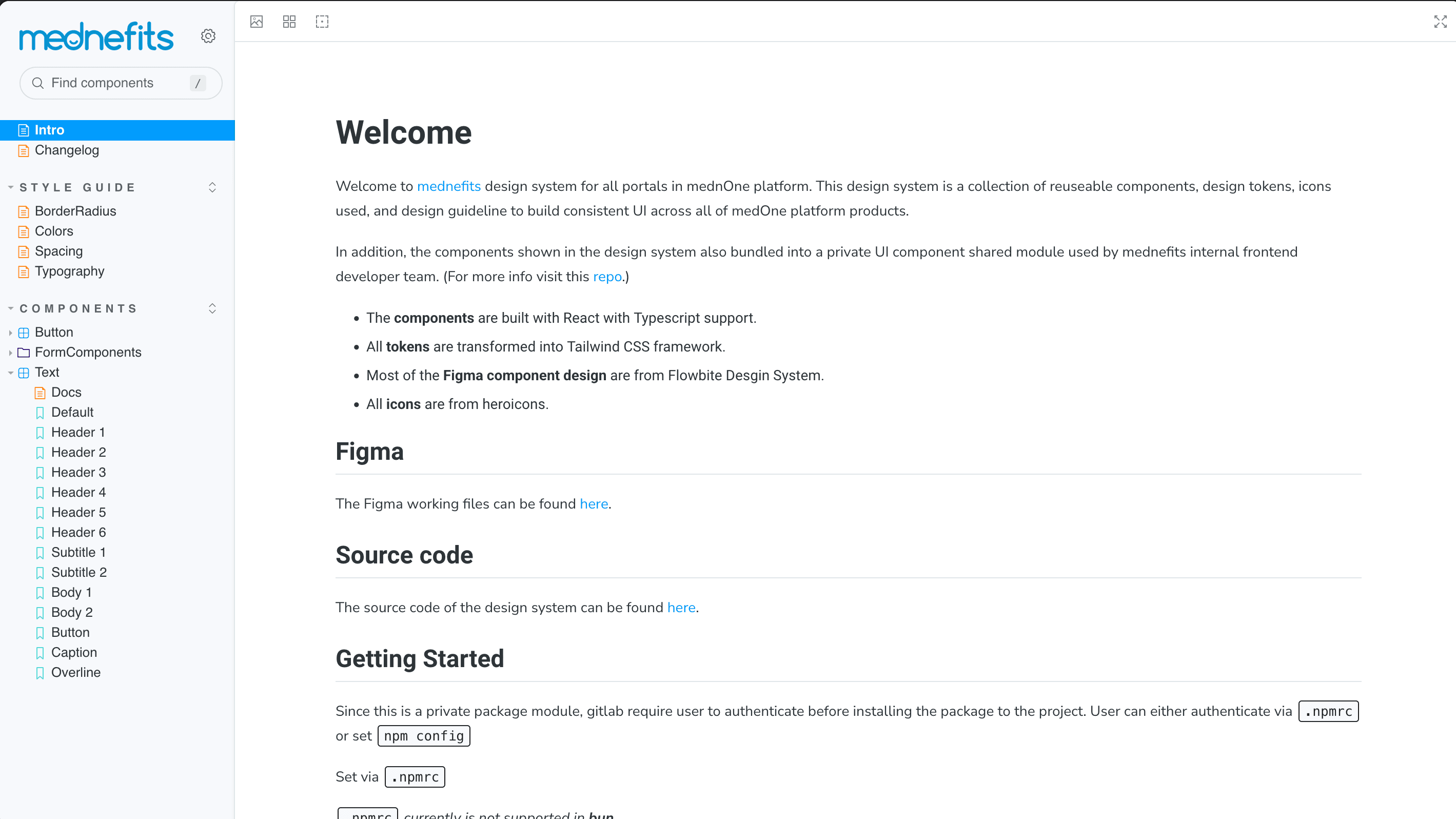Select the Header 3 text component

tap(78, 472)
